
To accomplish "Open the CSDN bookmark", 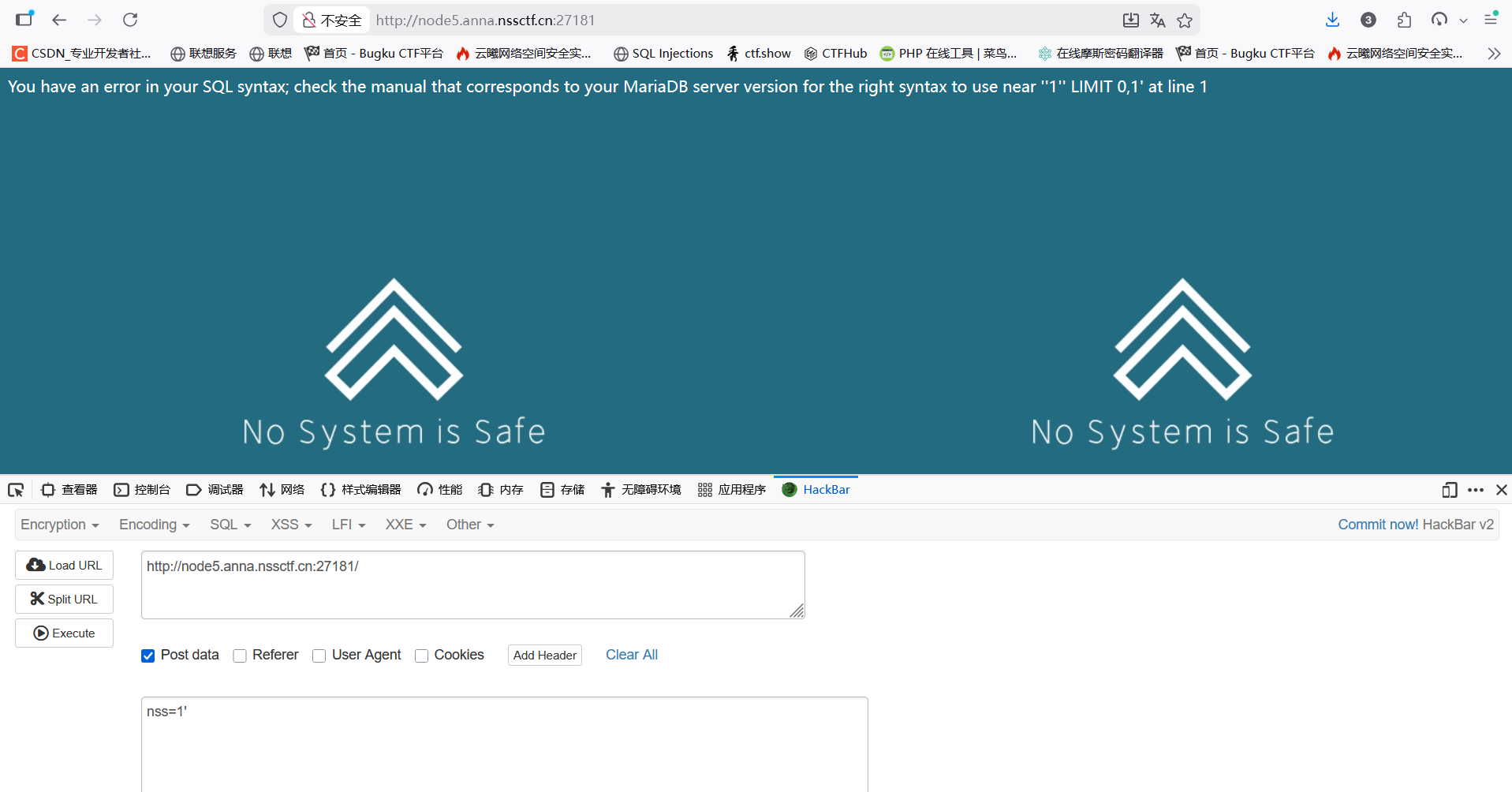I will click(x=82, y=54).
